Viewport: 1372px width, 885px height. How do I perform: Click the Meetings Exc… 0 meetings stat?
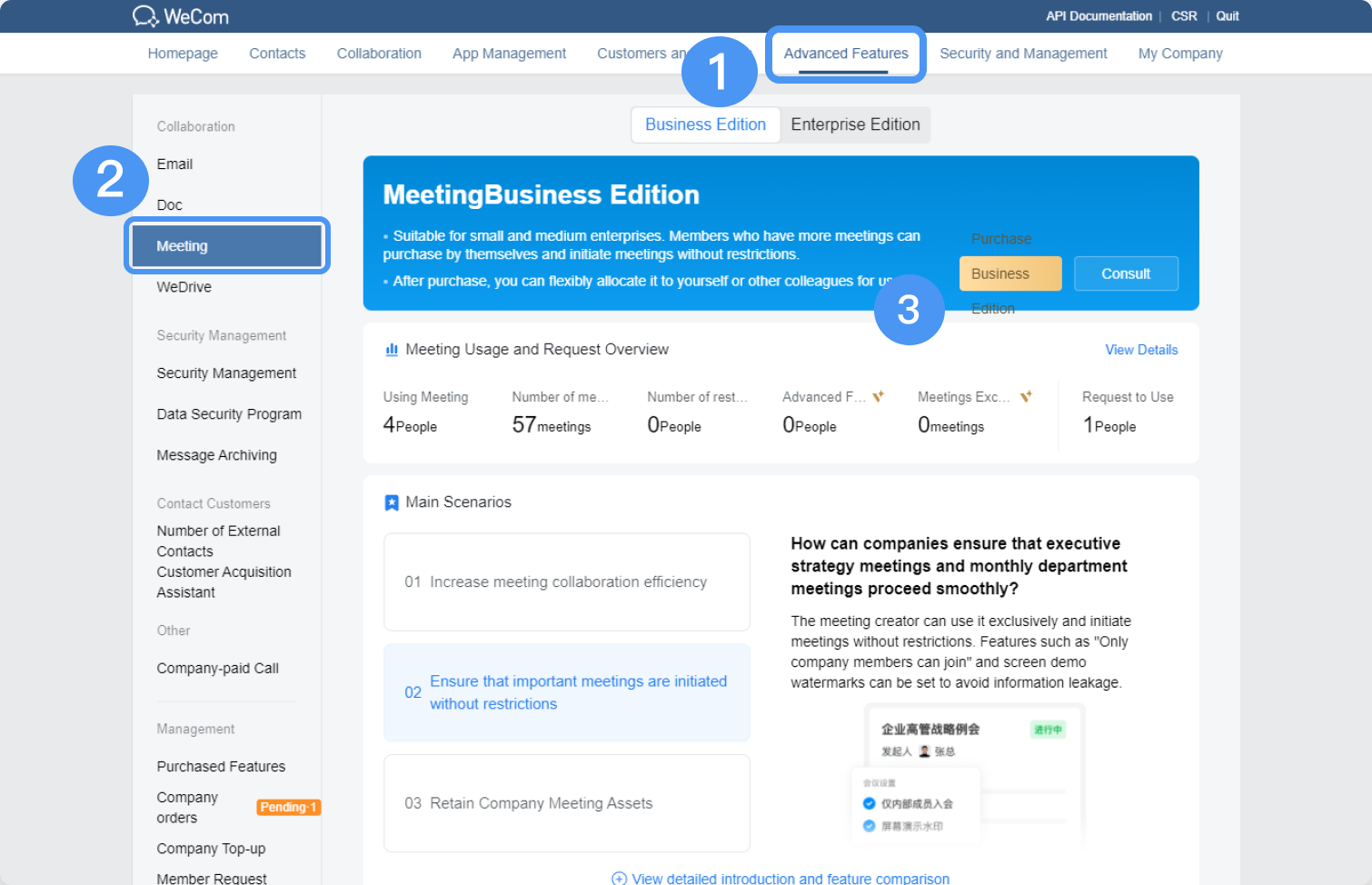(x=975, y=413)
